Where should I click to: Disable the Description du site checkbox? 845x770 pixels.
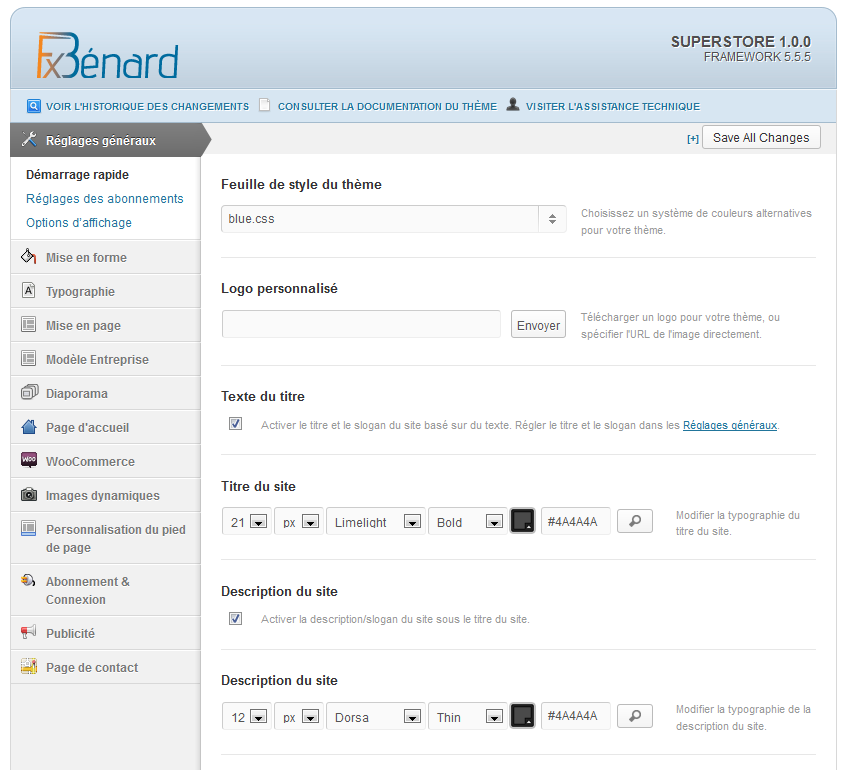coord(235,619)
